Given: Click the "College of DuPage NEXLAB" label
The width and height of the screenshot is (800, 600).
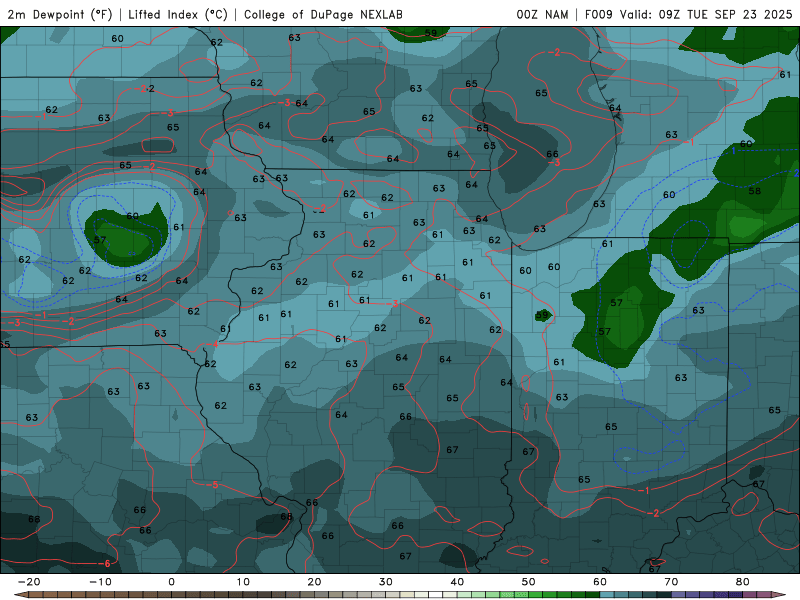Looking at the screenshot, I should 323,14.
